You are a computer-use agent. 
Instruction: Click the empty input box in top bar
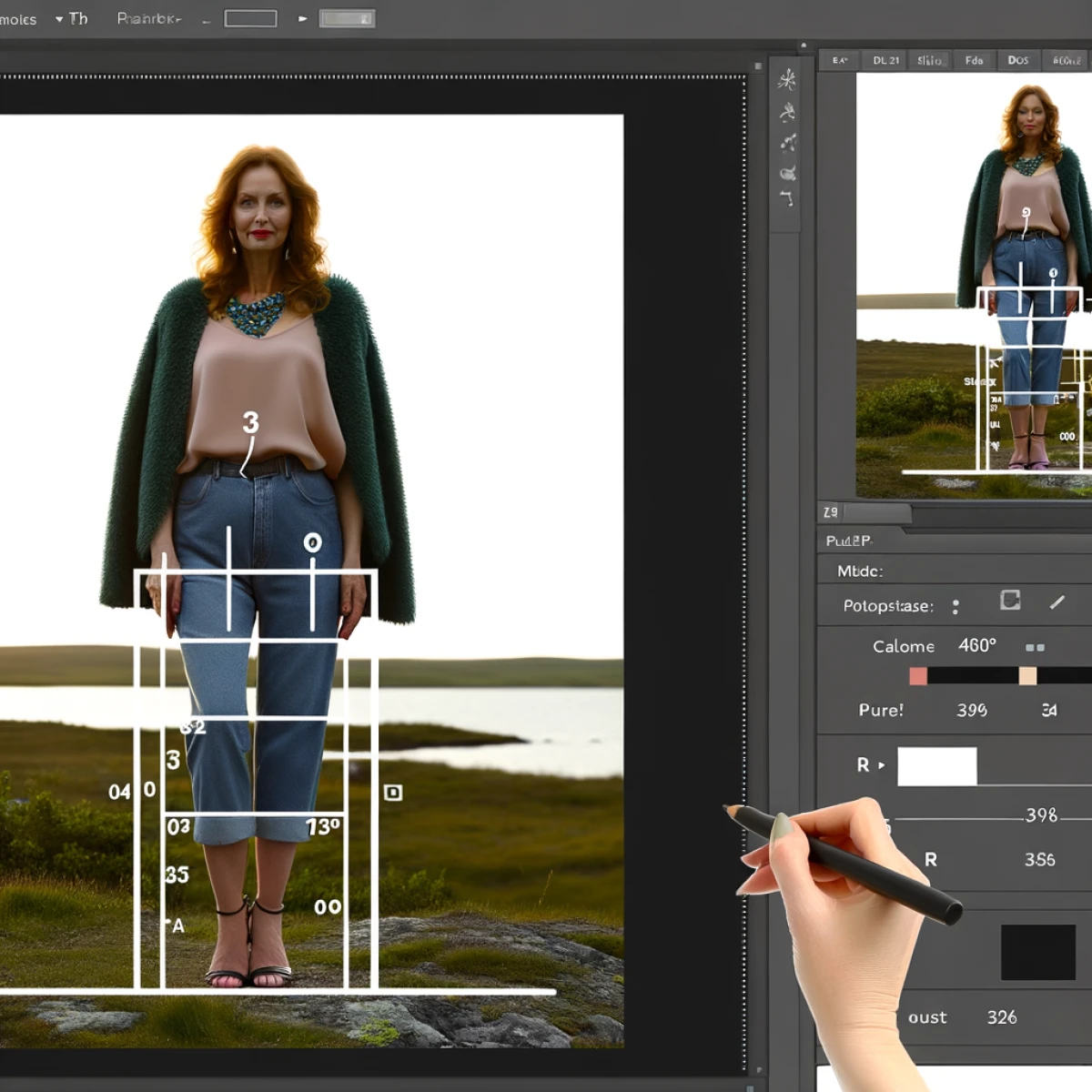(x=250, y=18)
